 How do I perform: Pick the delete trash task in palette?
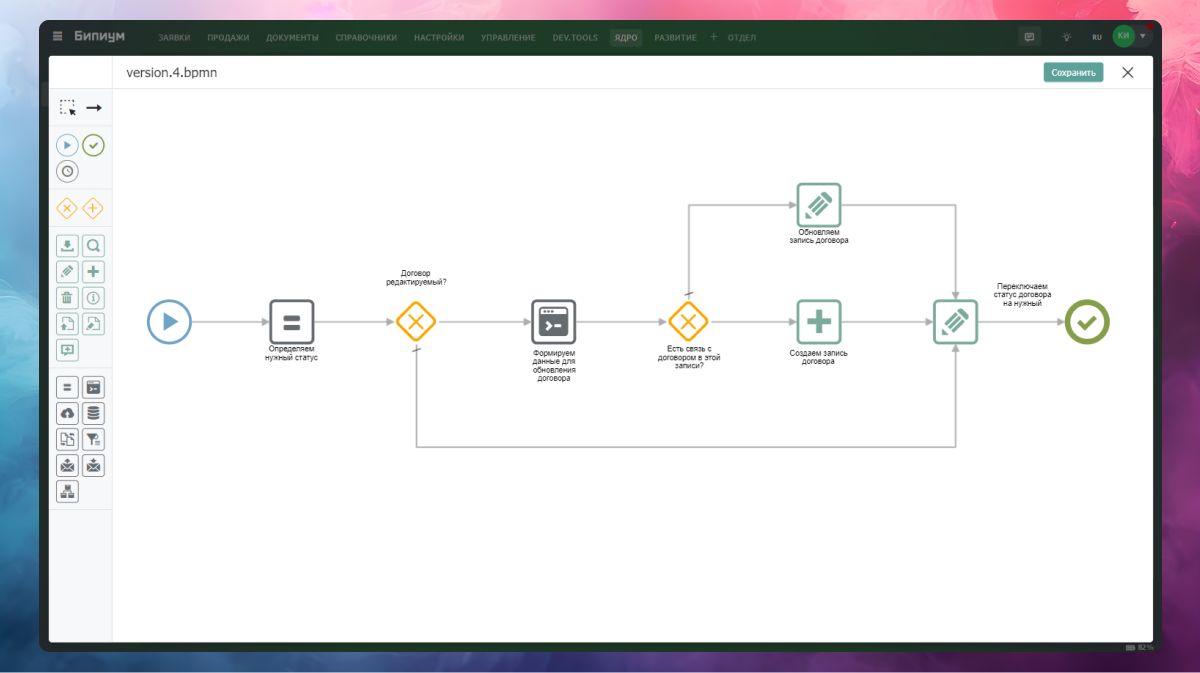click(67, 298)
